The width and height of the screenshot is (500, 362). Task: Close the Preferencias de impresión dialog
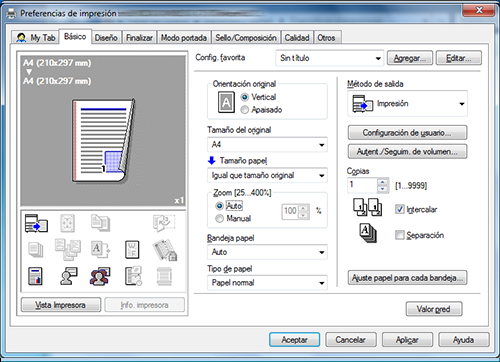click(478, 11)
